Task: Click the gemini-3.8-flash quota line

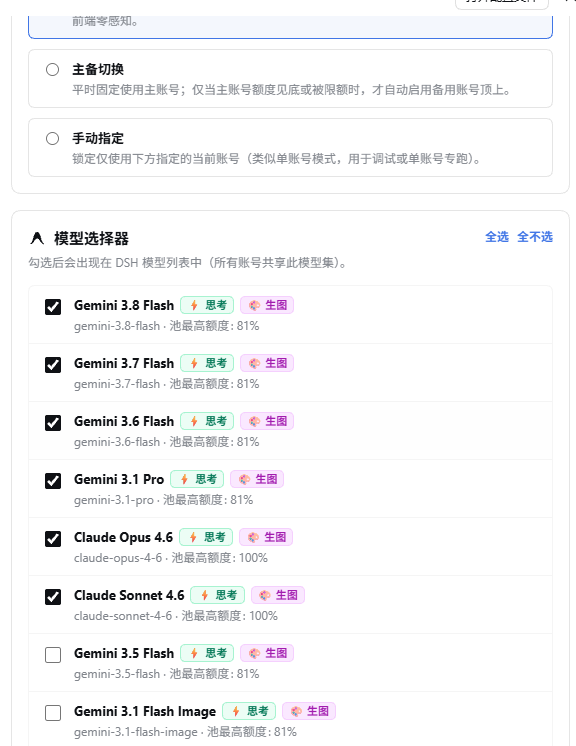Action: [x=166, y=326]
